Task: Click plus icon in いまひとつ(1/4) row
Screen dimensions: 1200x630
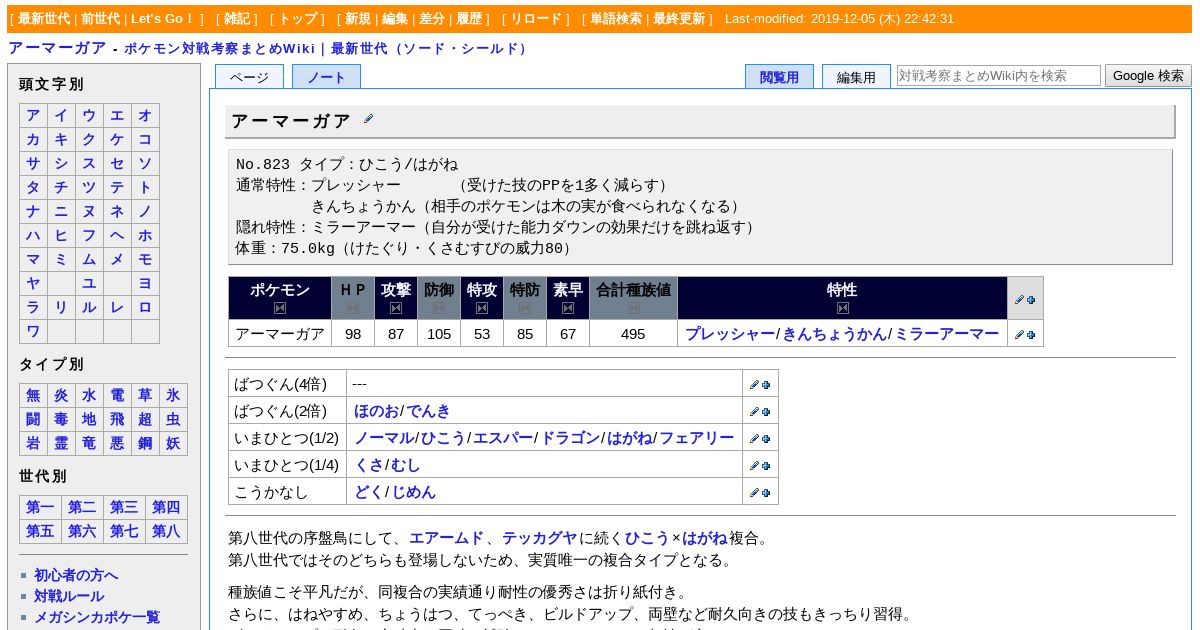Action: 766,465
